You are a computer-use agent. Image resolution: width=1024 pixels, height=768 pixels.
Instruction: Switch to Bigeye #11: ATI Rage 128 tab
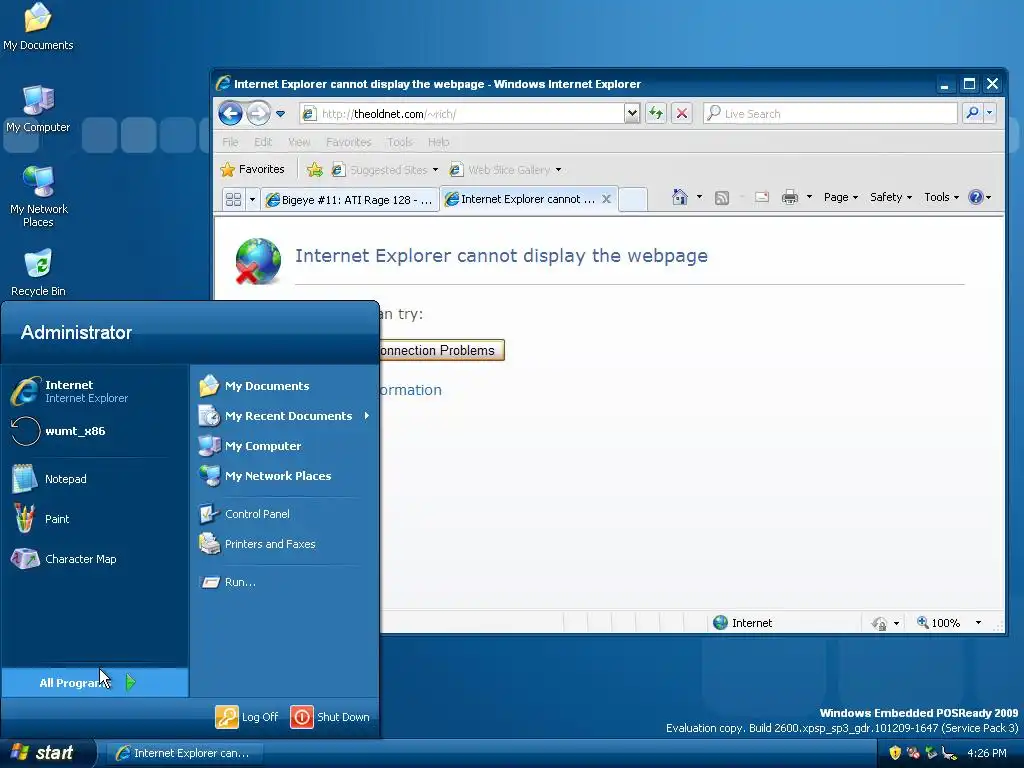click(x=350, y=200)
